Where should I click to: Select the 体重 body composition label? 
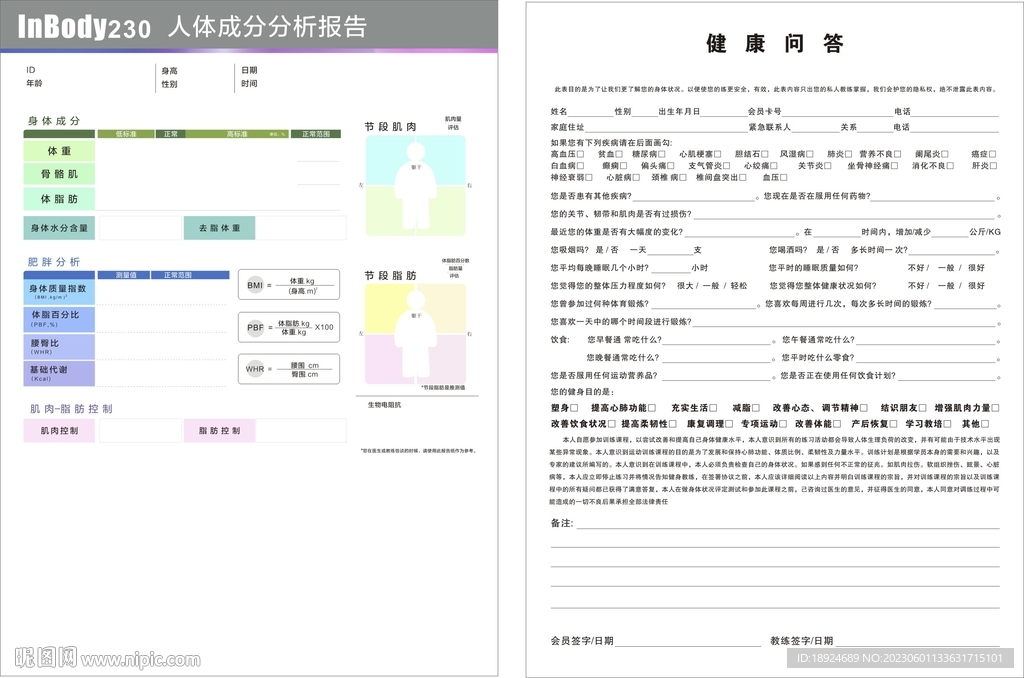59,151
